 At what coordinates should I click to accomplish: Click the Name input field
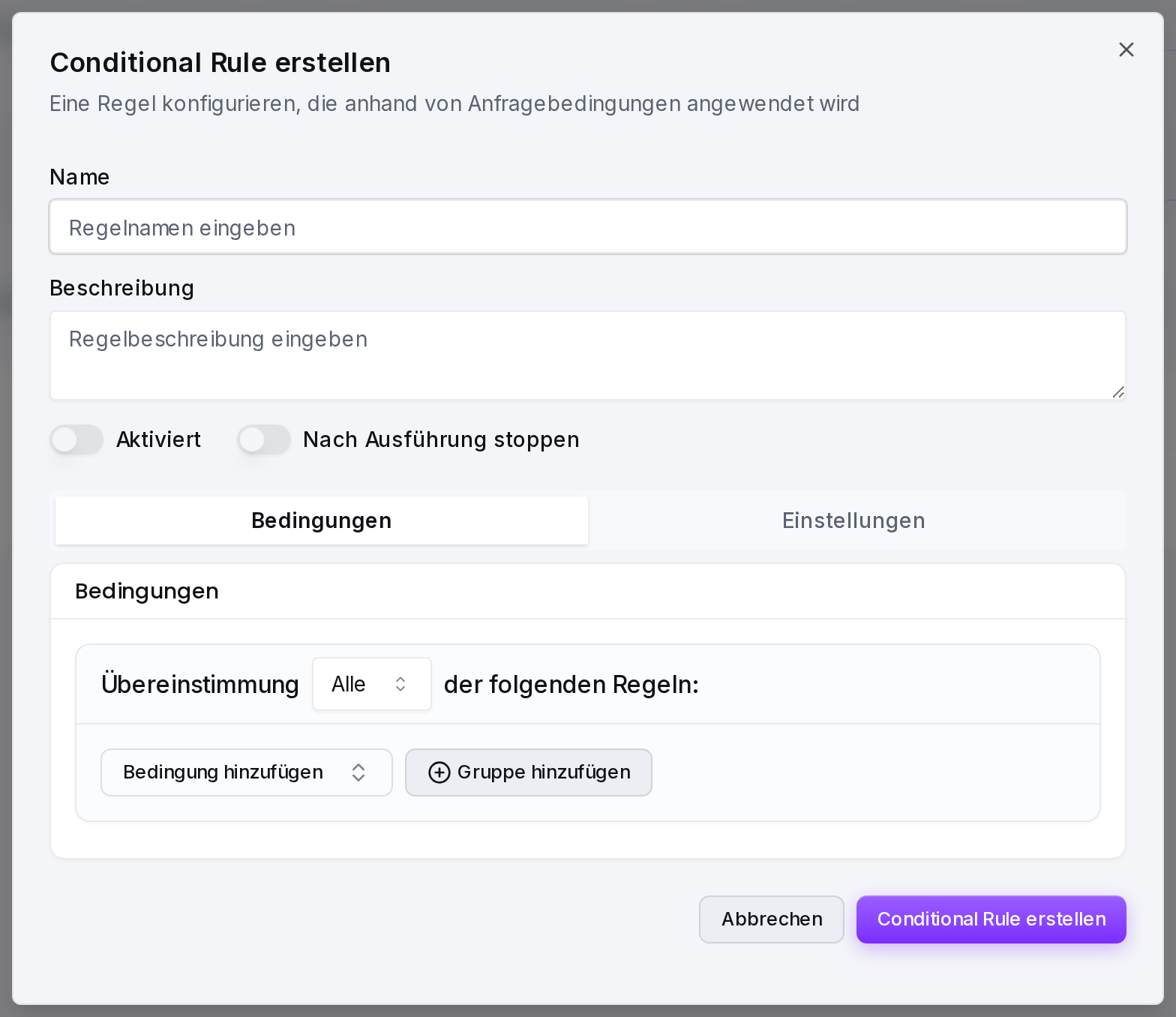click(x=588, y=226)
